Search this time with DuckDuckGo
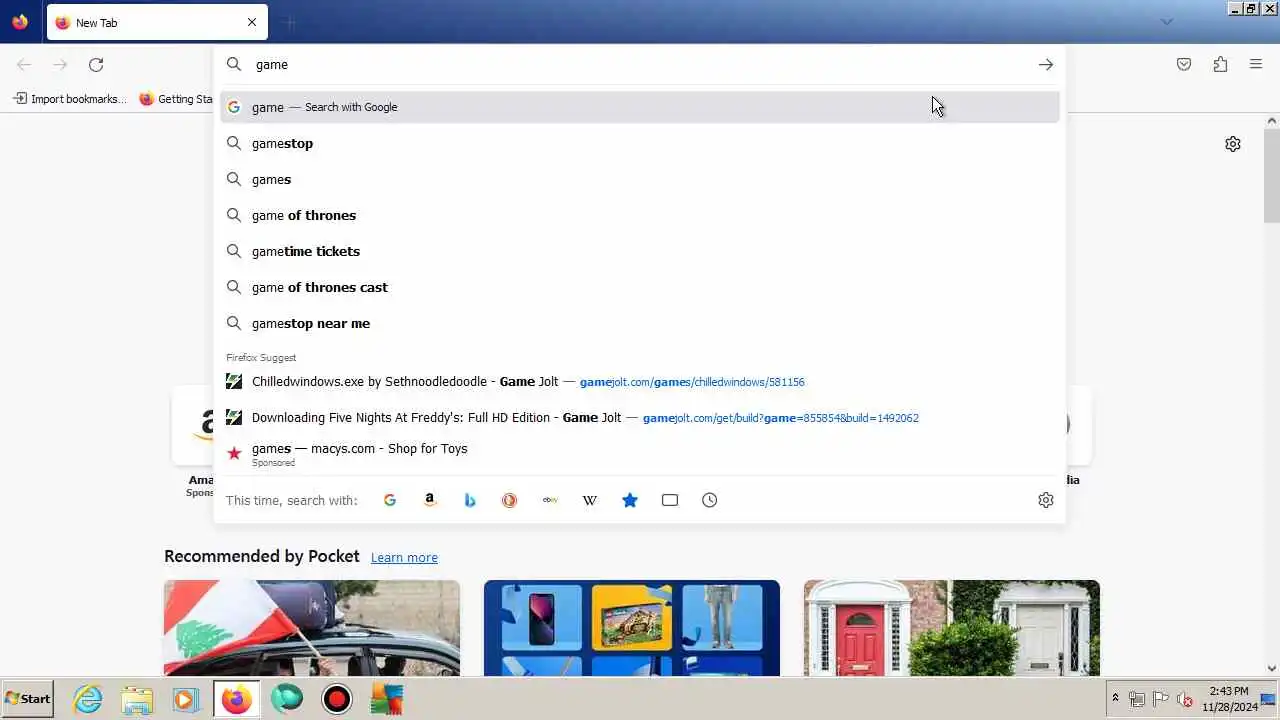The width and height of the screenshot is (1280, 720). (x=510, y=500)
